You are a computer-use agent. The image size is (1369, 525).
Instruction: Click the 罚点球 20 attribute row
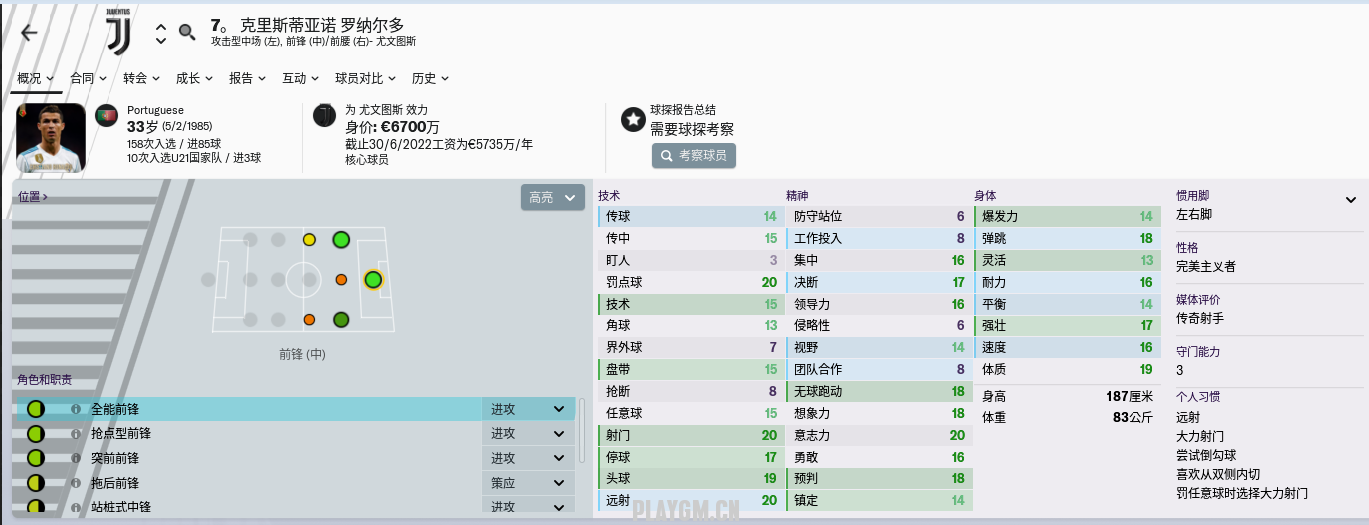coord(690,282)
